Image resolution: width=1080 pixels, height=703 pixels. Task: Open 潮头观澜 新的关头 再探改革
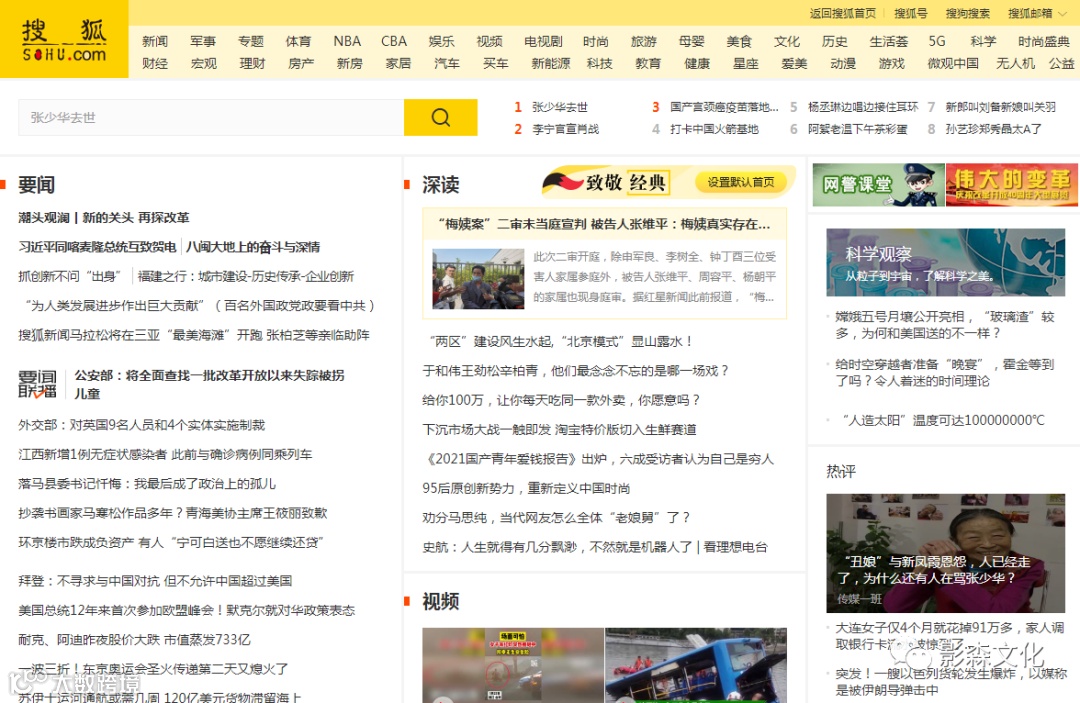pyautogui.click(x=103, y=218)
